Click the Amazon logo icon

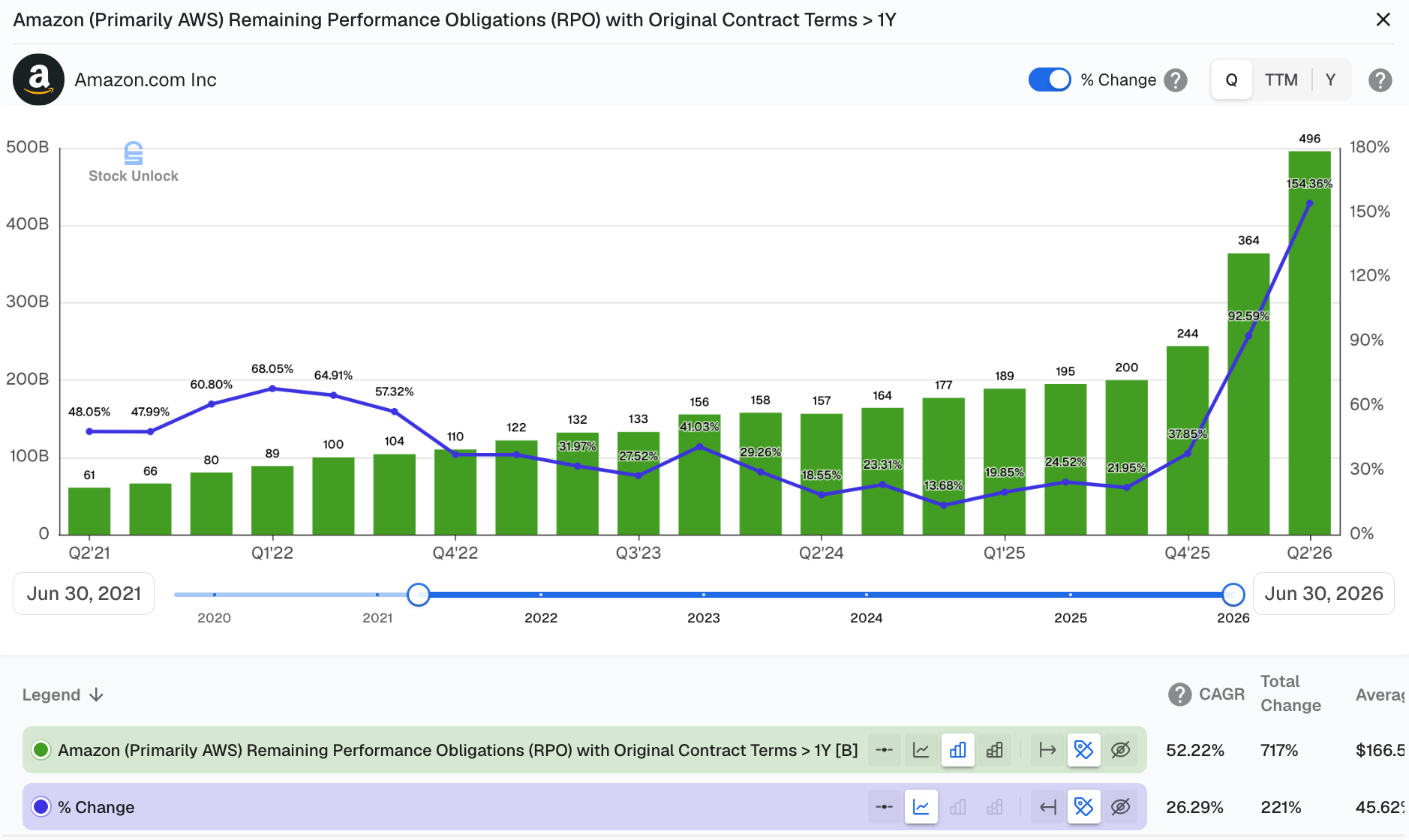pos(38,79)
